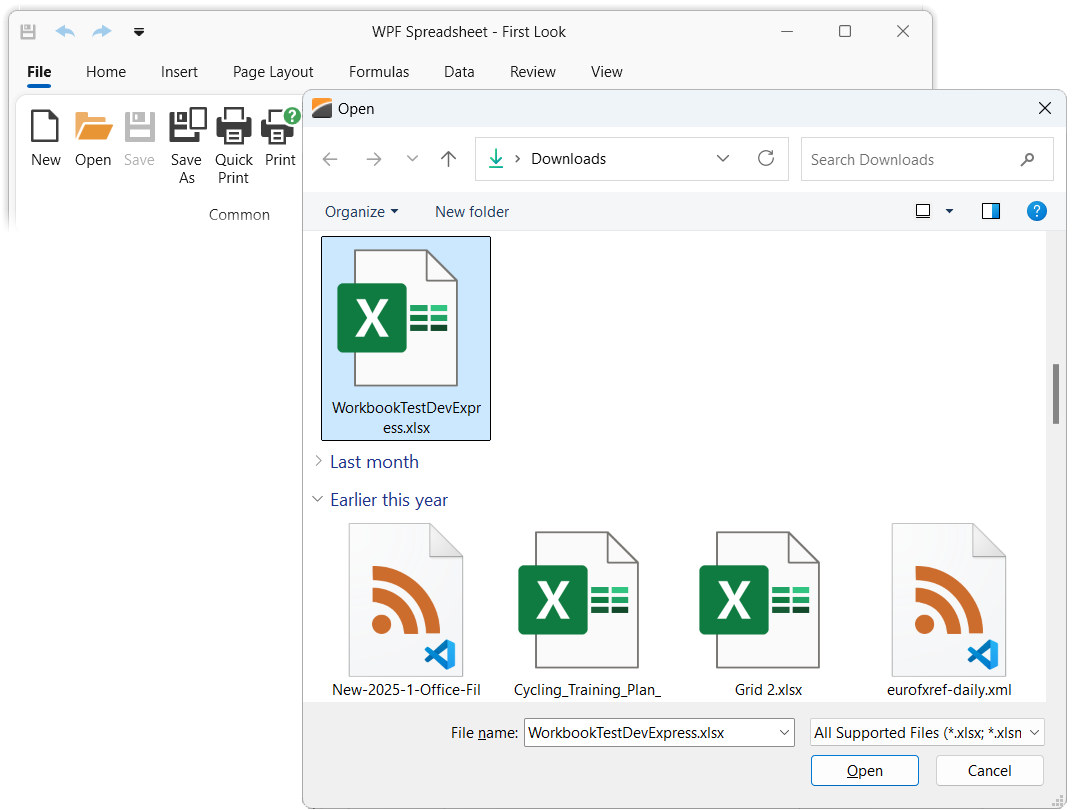This screenshot has width=1080, height=810.
Task: Minimize the WPF Spreadsheet window
Action: [x=787, y=31]
